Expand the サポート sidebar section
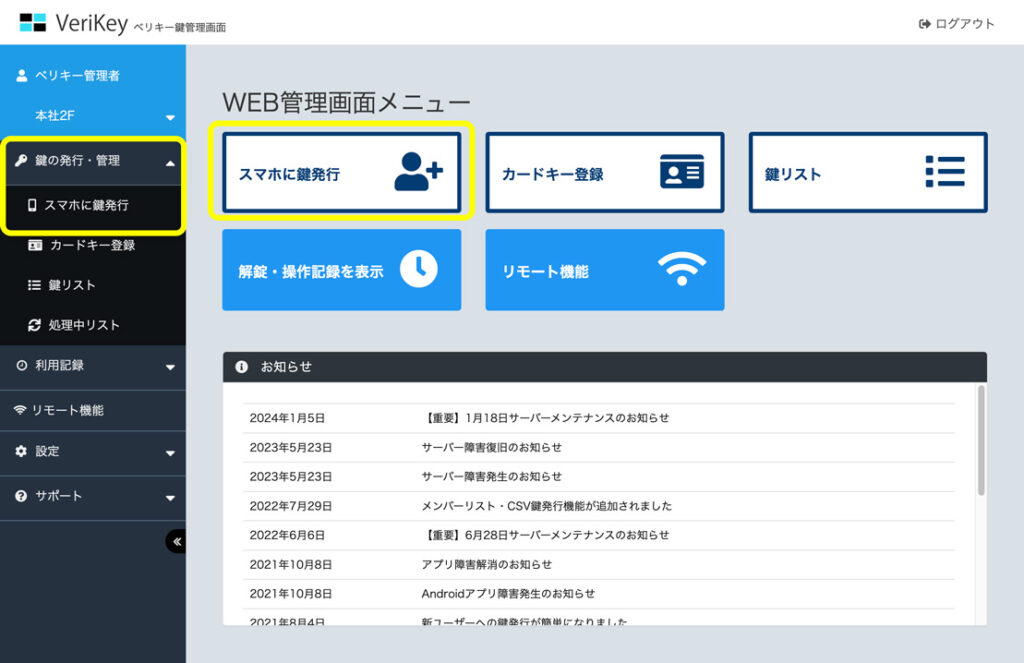 170,497
